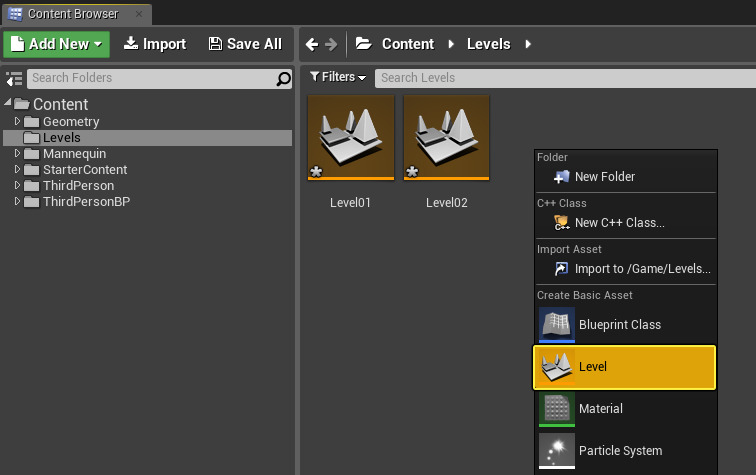Collapse the Content root folder
756x475 pixels.
click(x=7, y=102)
